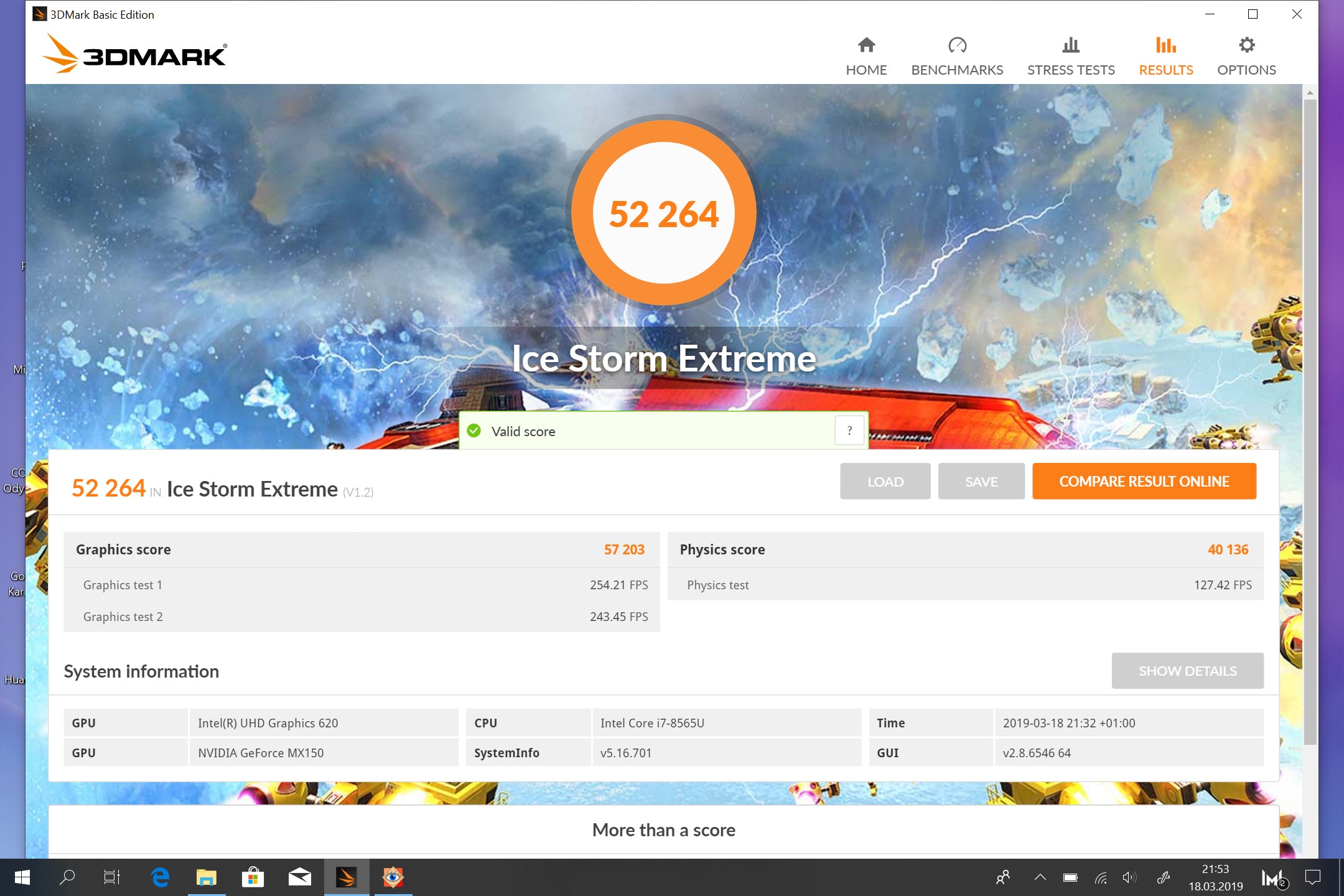The width and height of the screenshot is (1344, 896).
Task: Click the LOAD button
Action: pyautogui.click(x=885, y=481)
